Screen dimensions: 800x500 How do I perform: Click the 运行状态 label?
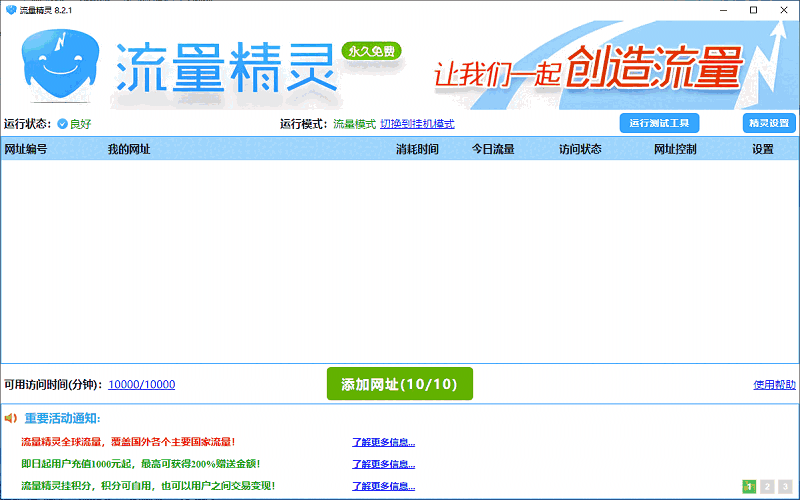click(28, 124)
